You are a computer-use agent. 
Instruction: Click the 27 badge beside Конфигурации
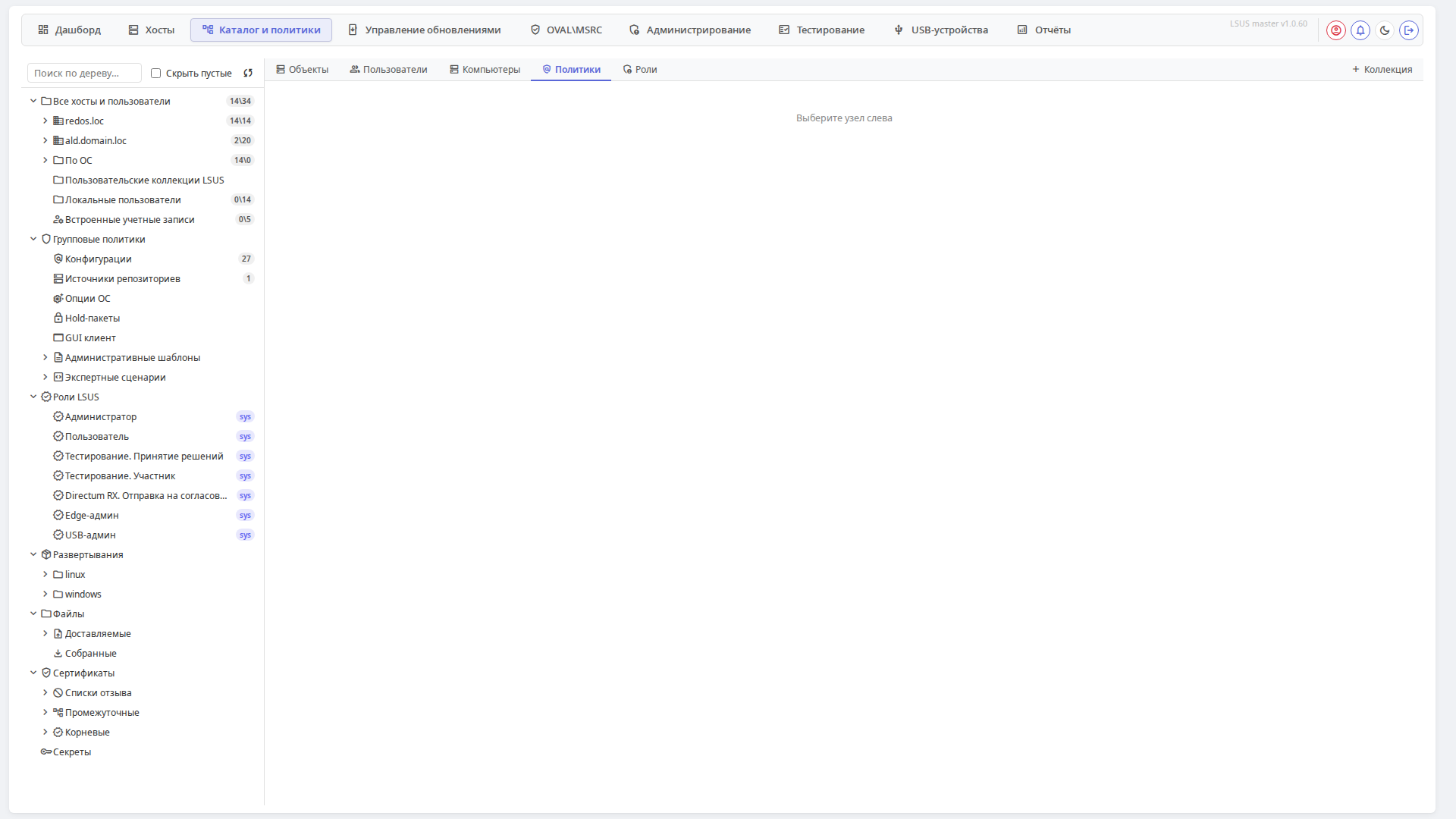(246, 259)
